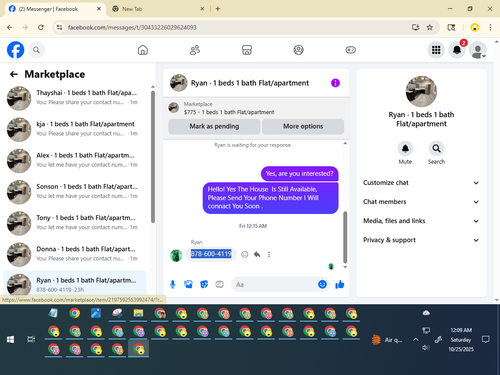Screen dimensions: 500x375
Task: Open Thayshai conversation in the list
Action: (x=75, y=98)
